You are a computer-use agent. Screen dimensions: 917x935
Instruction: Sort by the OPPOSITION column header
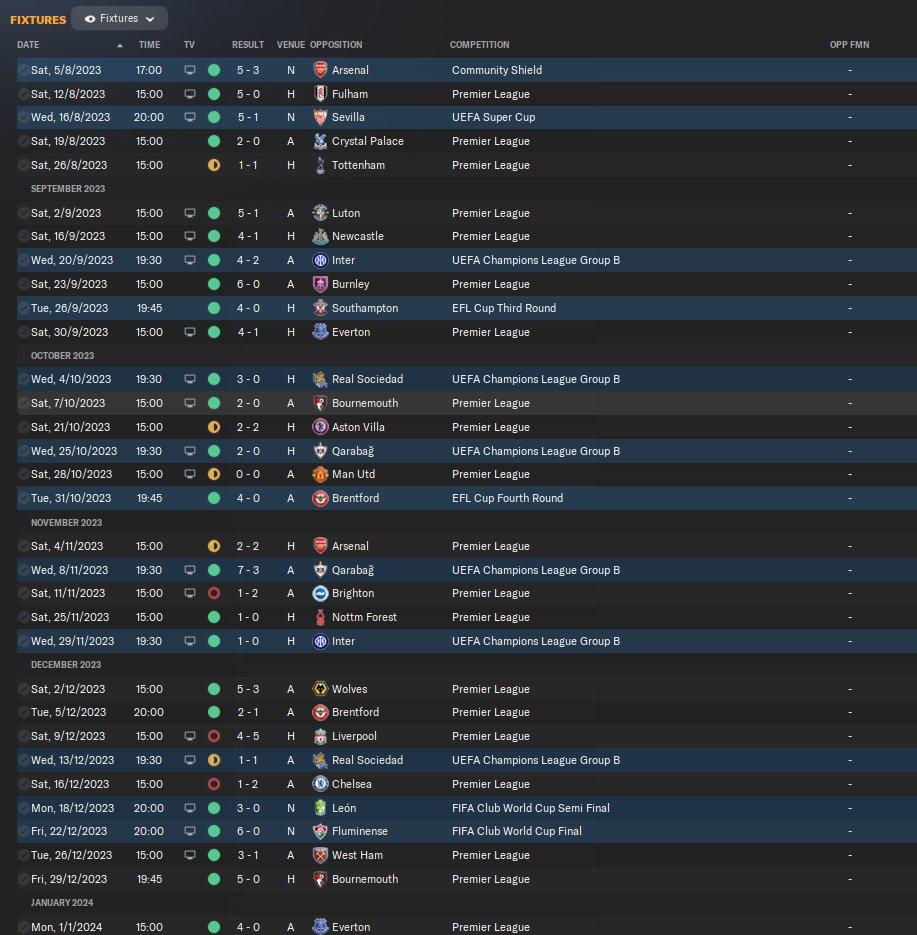(x=336, y=45)
